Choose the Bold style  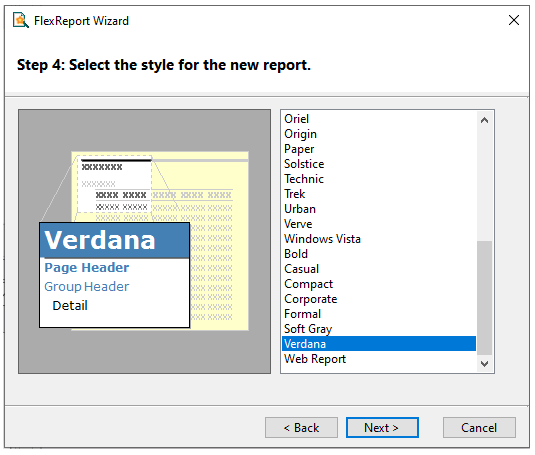[379, 254]
